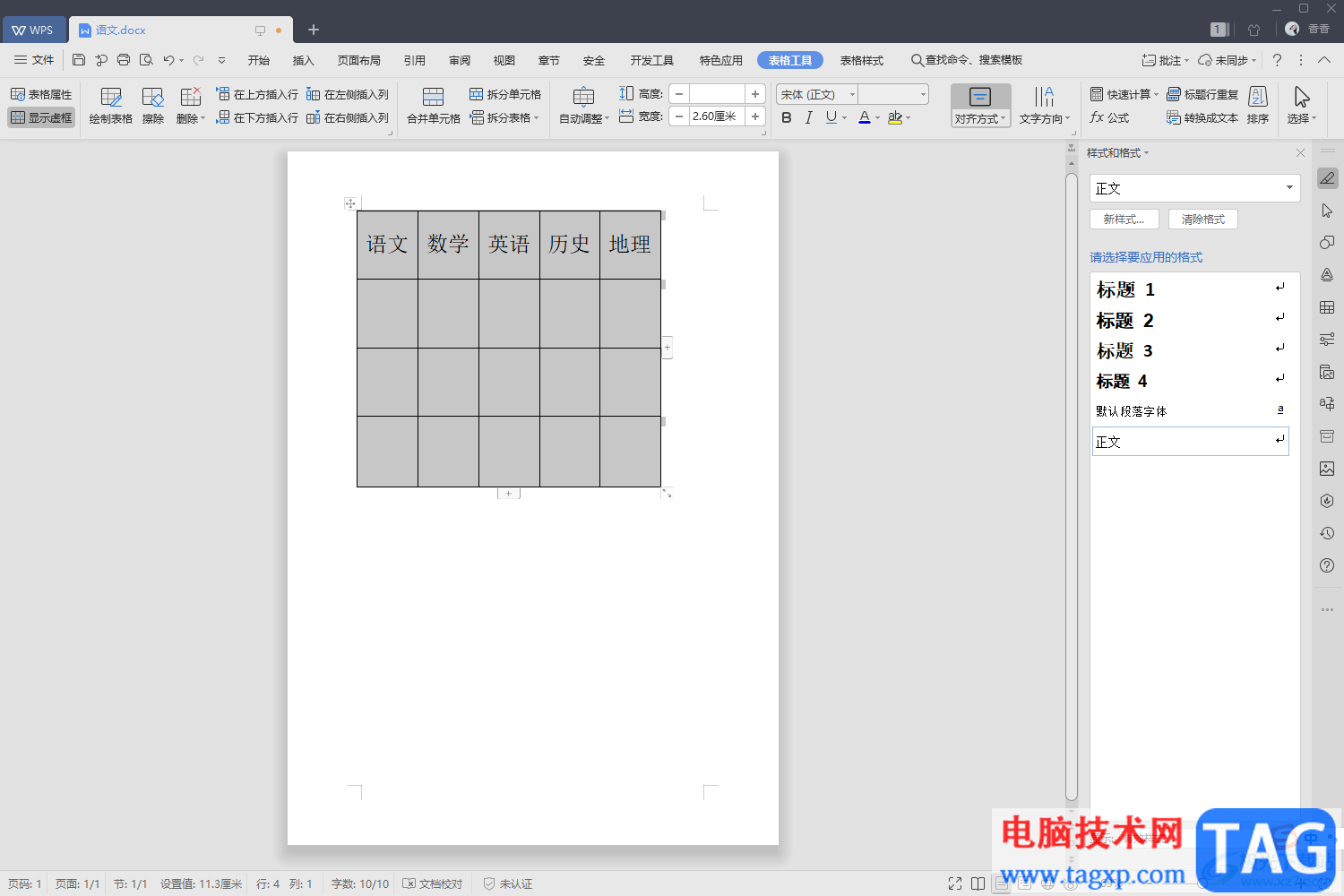This screenshot has height=896, width=1344.
Task: Insert a row above (在上方插入行)
Action: [257, 94]
